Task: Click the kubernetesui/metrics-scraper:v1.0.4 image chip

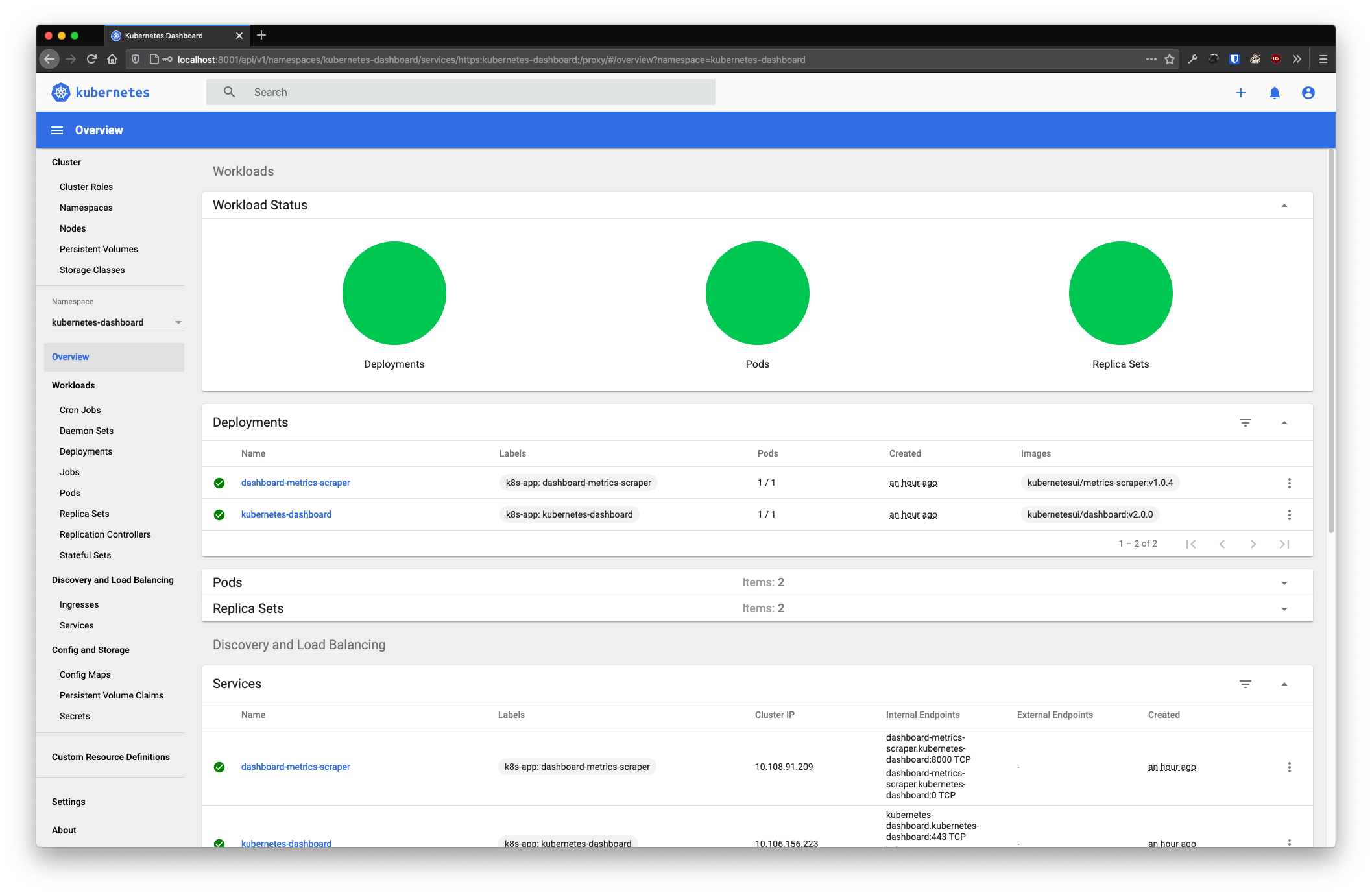Action: (x=1100, y=483)
